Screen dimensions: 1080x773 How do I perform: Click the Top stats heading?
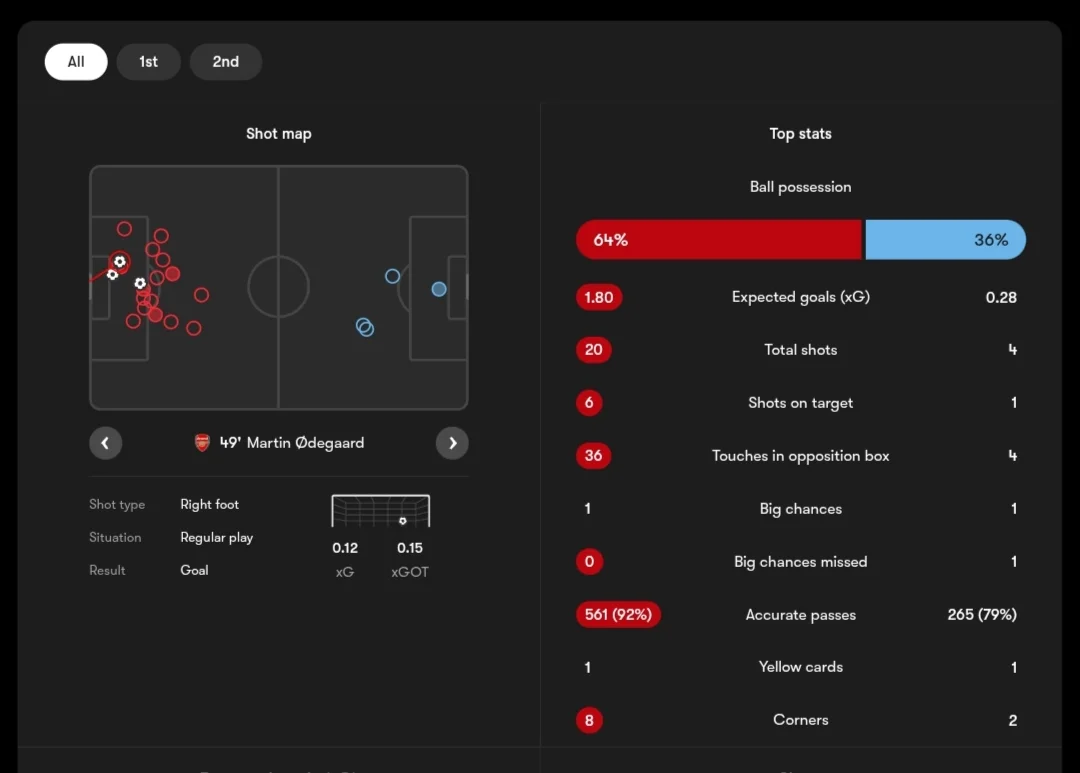[800, 134]
